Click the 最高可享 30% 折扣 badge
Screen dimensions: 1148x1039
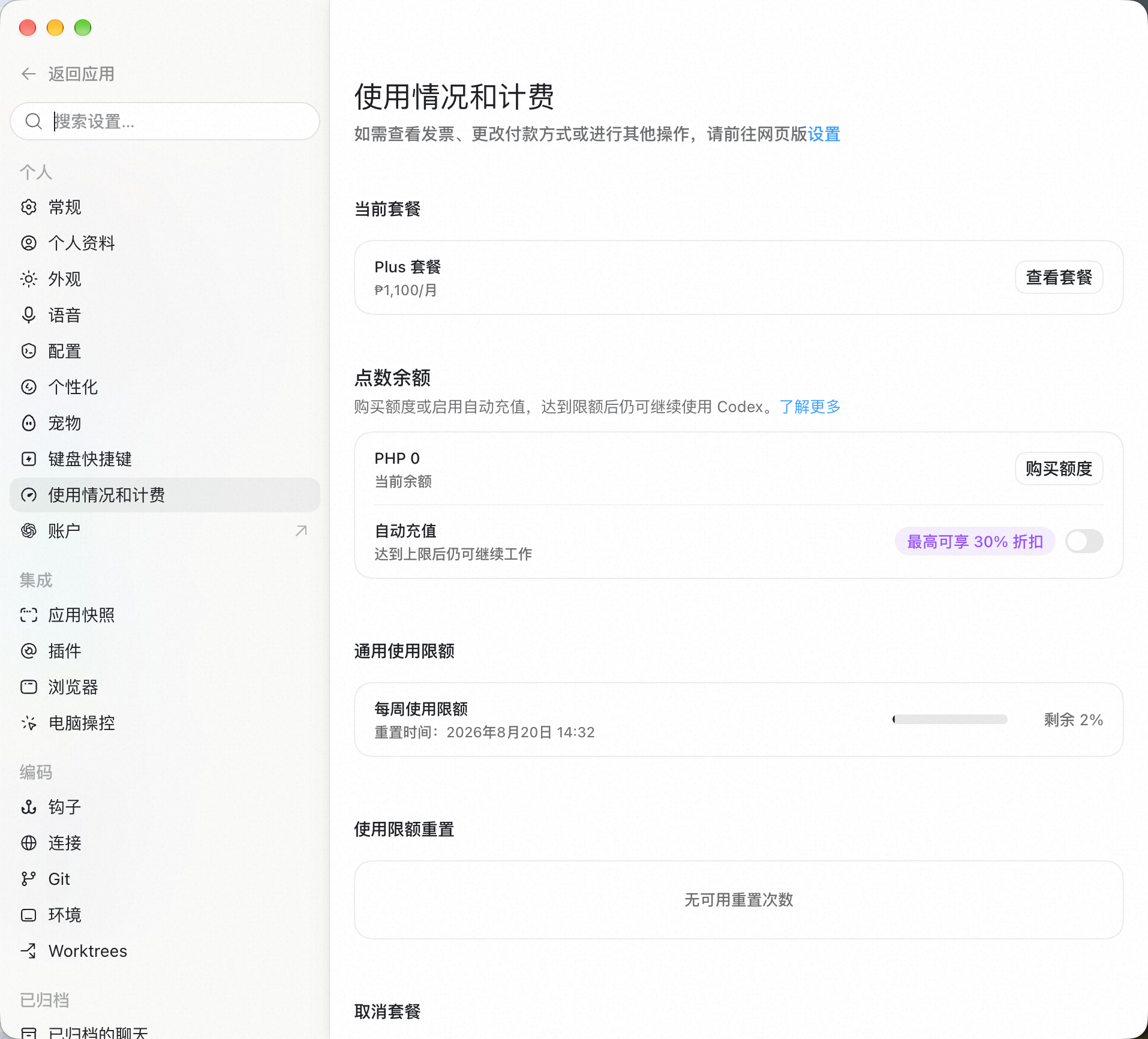pos(975,542)
